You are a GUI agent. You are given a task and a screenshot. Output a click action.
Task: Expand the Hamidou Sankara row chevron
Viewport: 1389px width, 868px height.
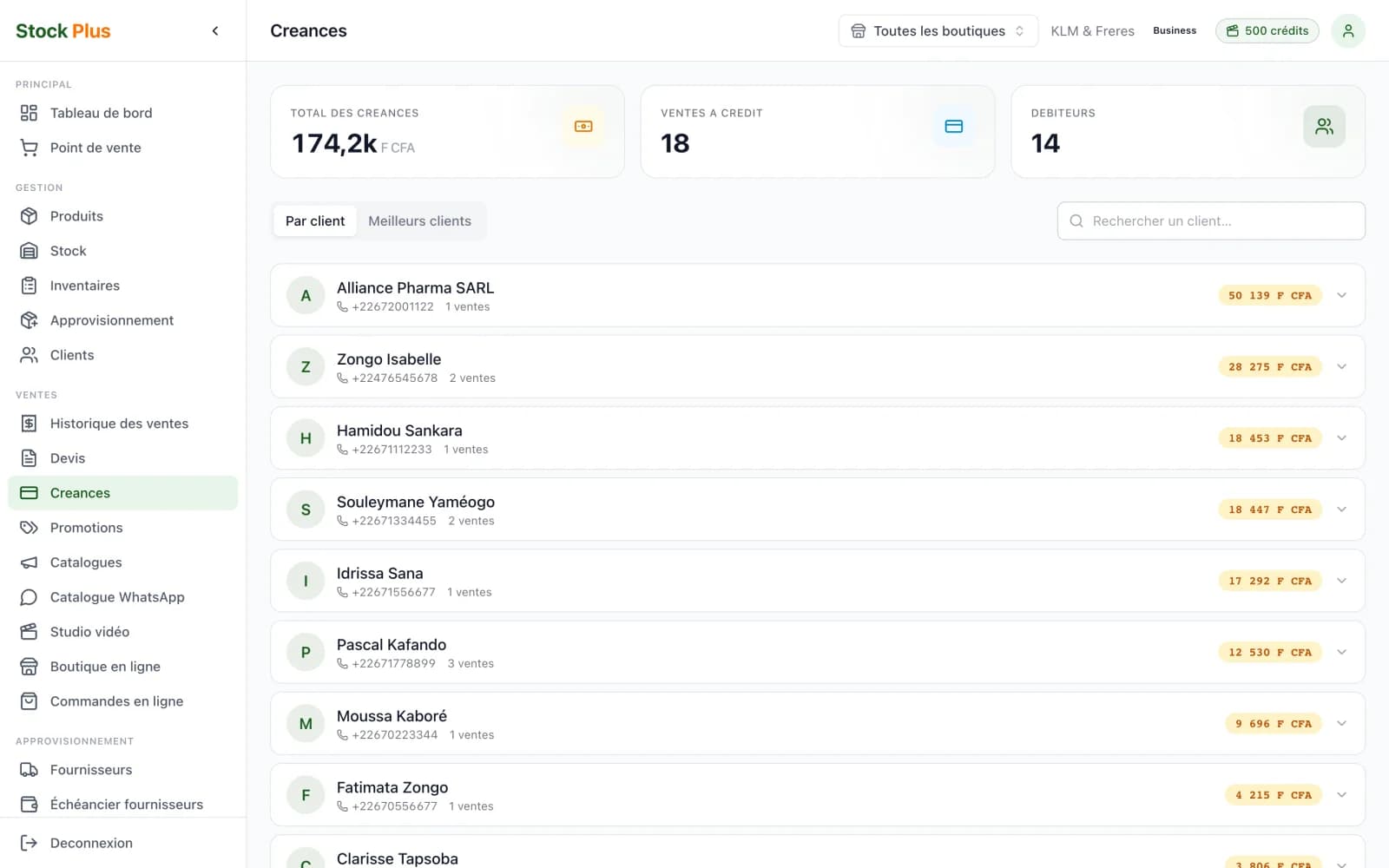pos(1341,438)
